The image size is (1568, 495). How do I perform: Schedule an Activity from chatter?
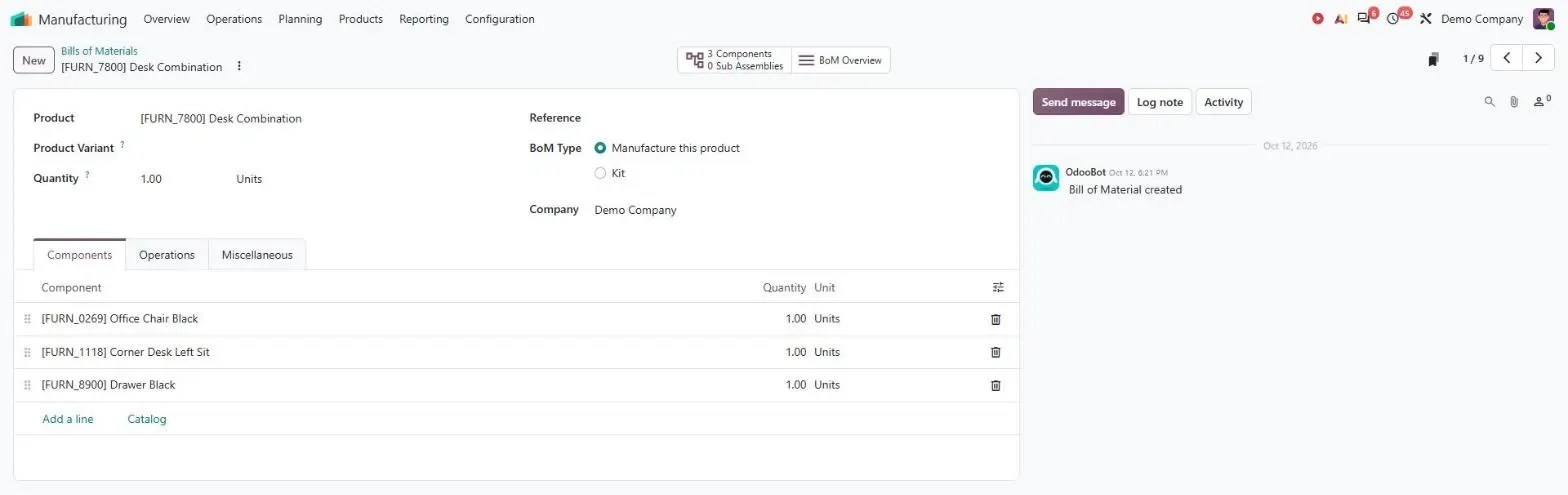(1223, 102)
